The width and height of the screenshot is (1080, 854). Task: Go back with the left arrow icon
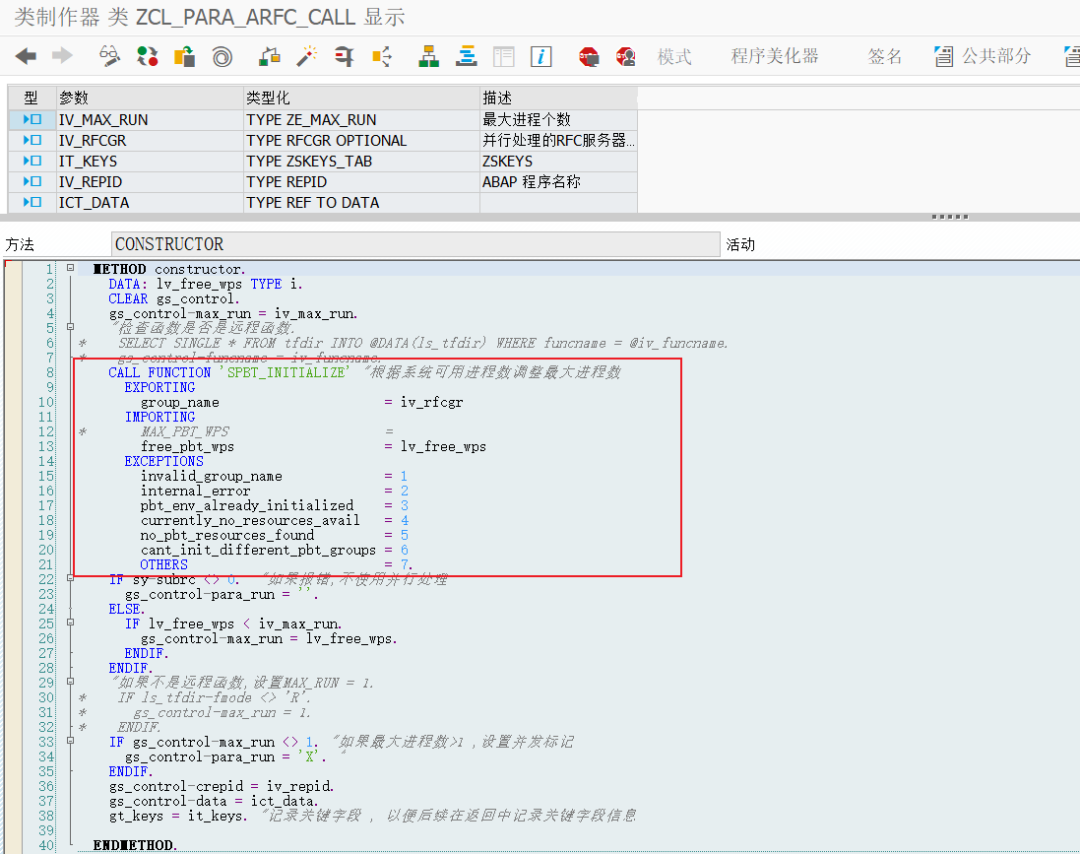coord(25,56)
